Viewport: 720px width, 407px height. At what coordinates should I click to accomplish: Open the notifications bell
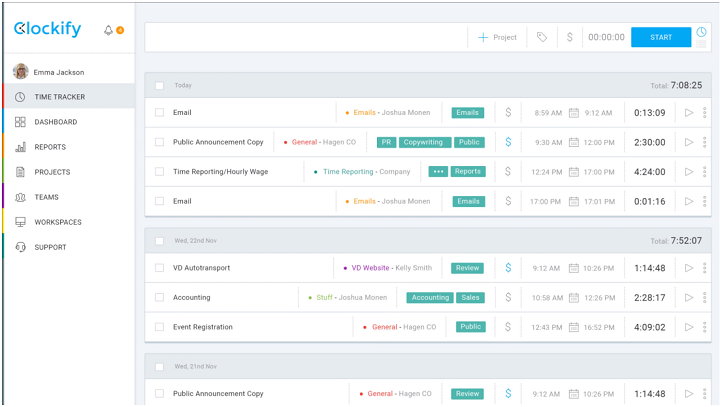click(x=108, y=30)
